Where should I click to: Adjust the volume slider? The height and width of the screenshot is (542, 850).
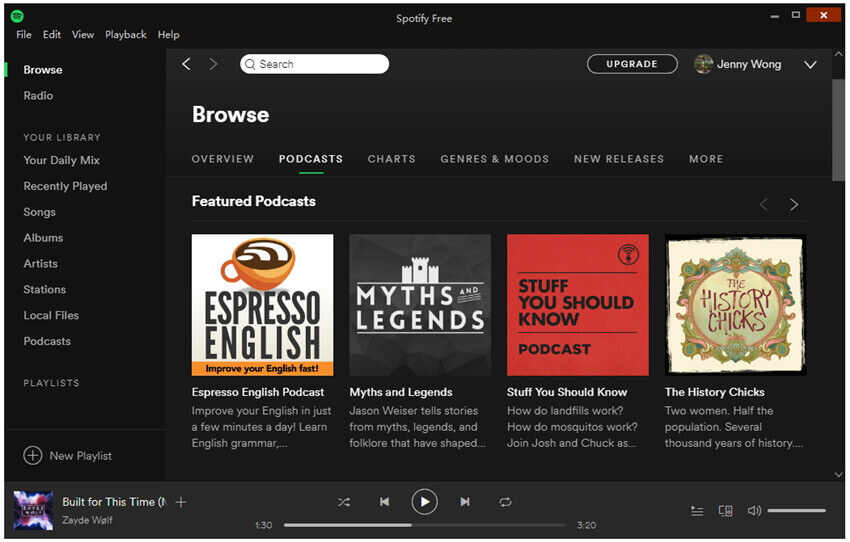click(796, 511)
